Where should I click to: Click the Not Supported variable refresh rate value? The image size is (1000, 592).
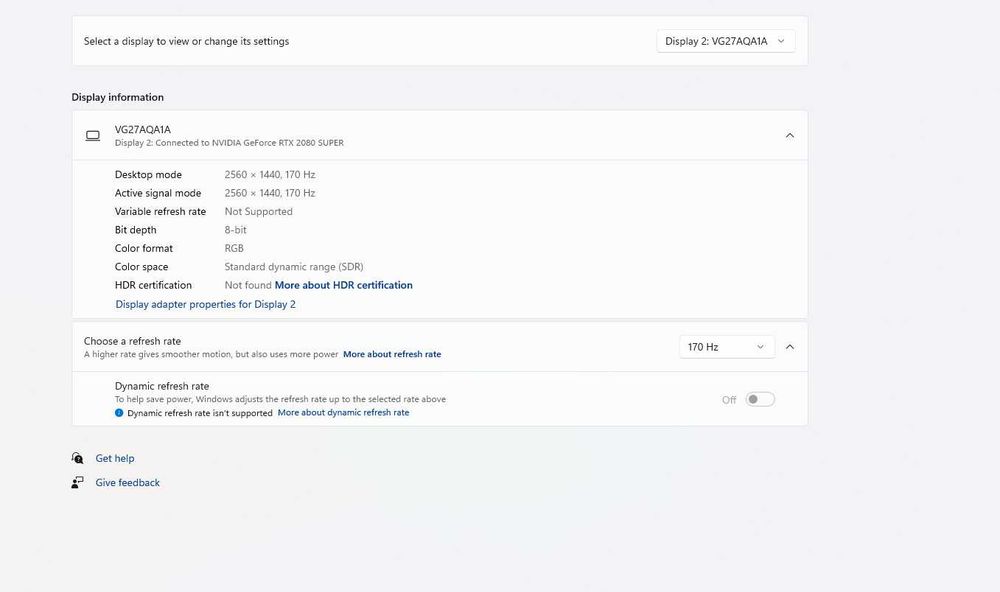(x=258, y=211)
